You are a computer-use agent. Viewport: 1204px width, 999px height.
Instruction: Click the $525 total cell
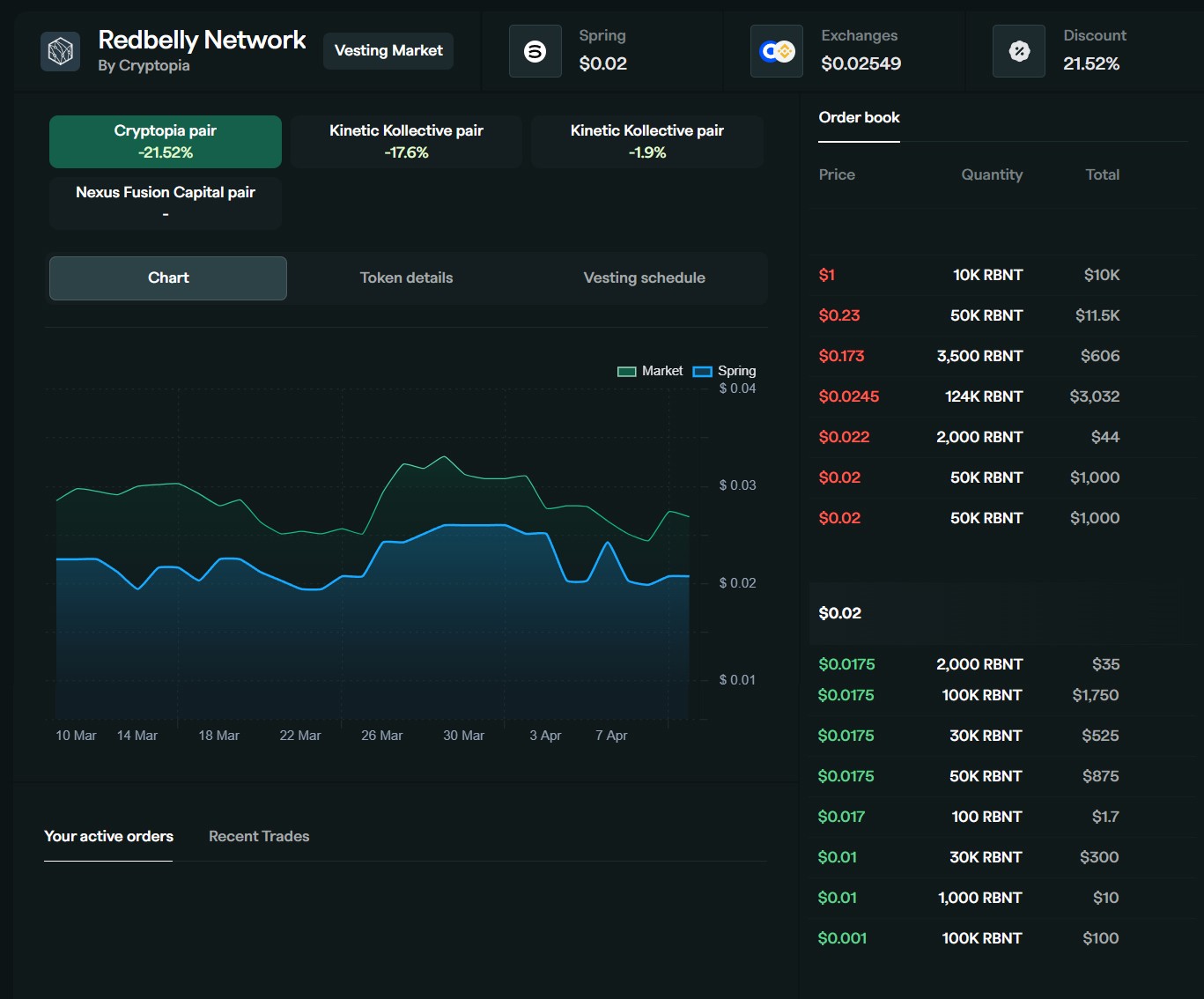(1100, 736)
